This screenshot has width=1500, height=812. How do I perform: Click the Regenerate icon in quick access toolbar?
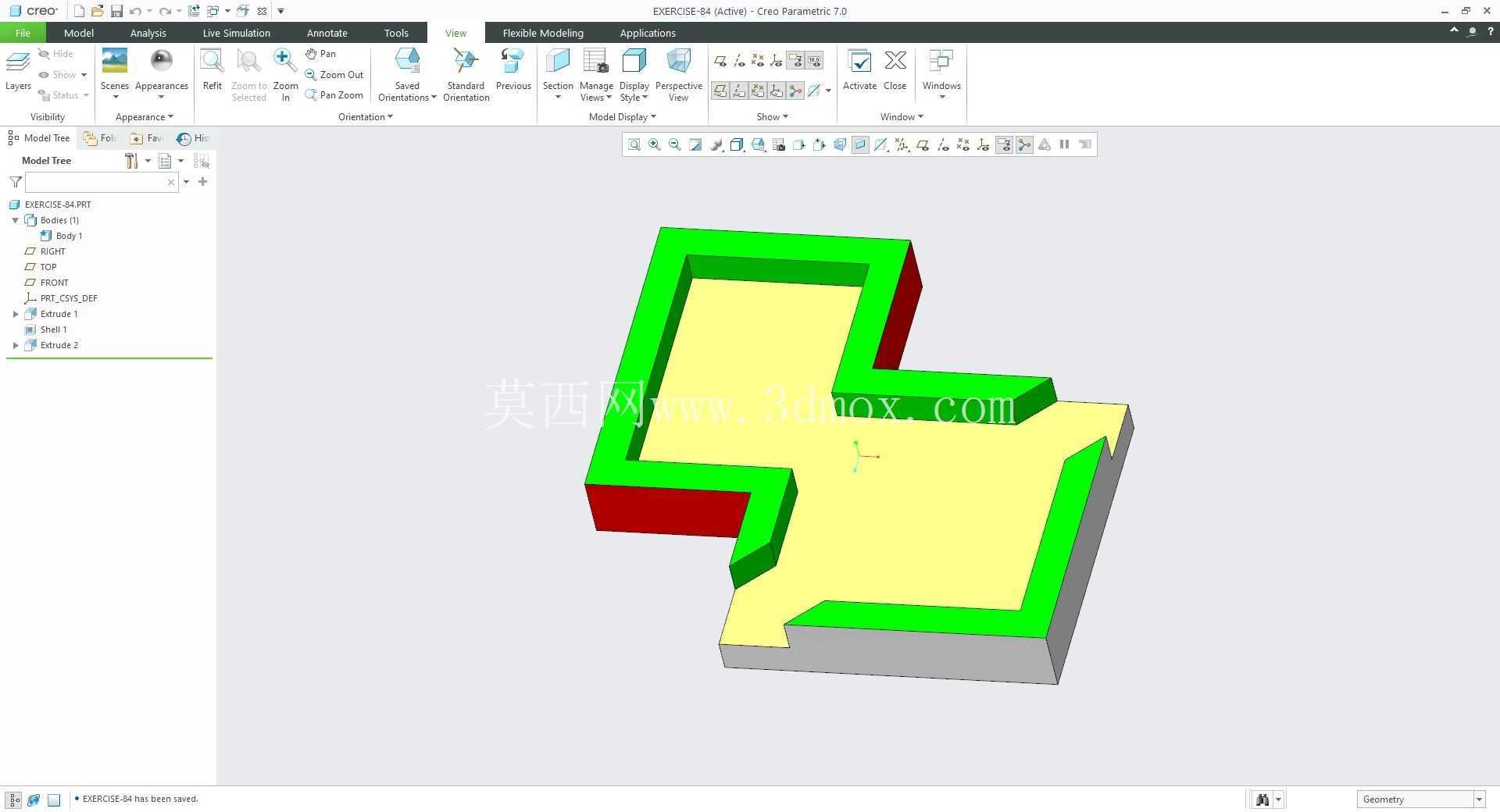click(194, 11)
